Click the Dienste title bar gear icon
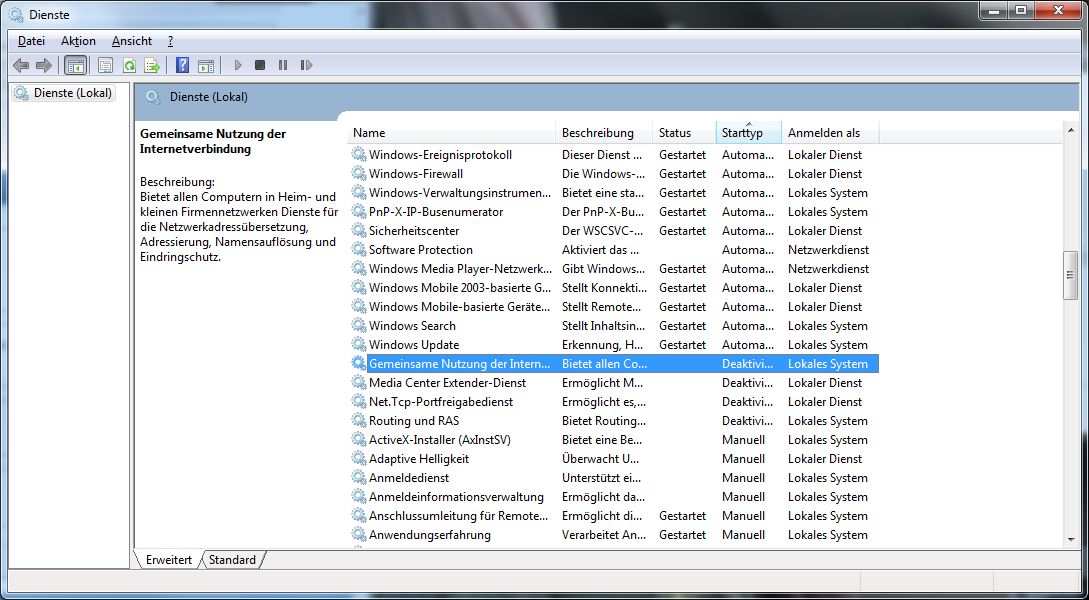 [15, 14]
